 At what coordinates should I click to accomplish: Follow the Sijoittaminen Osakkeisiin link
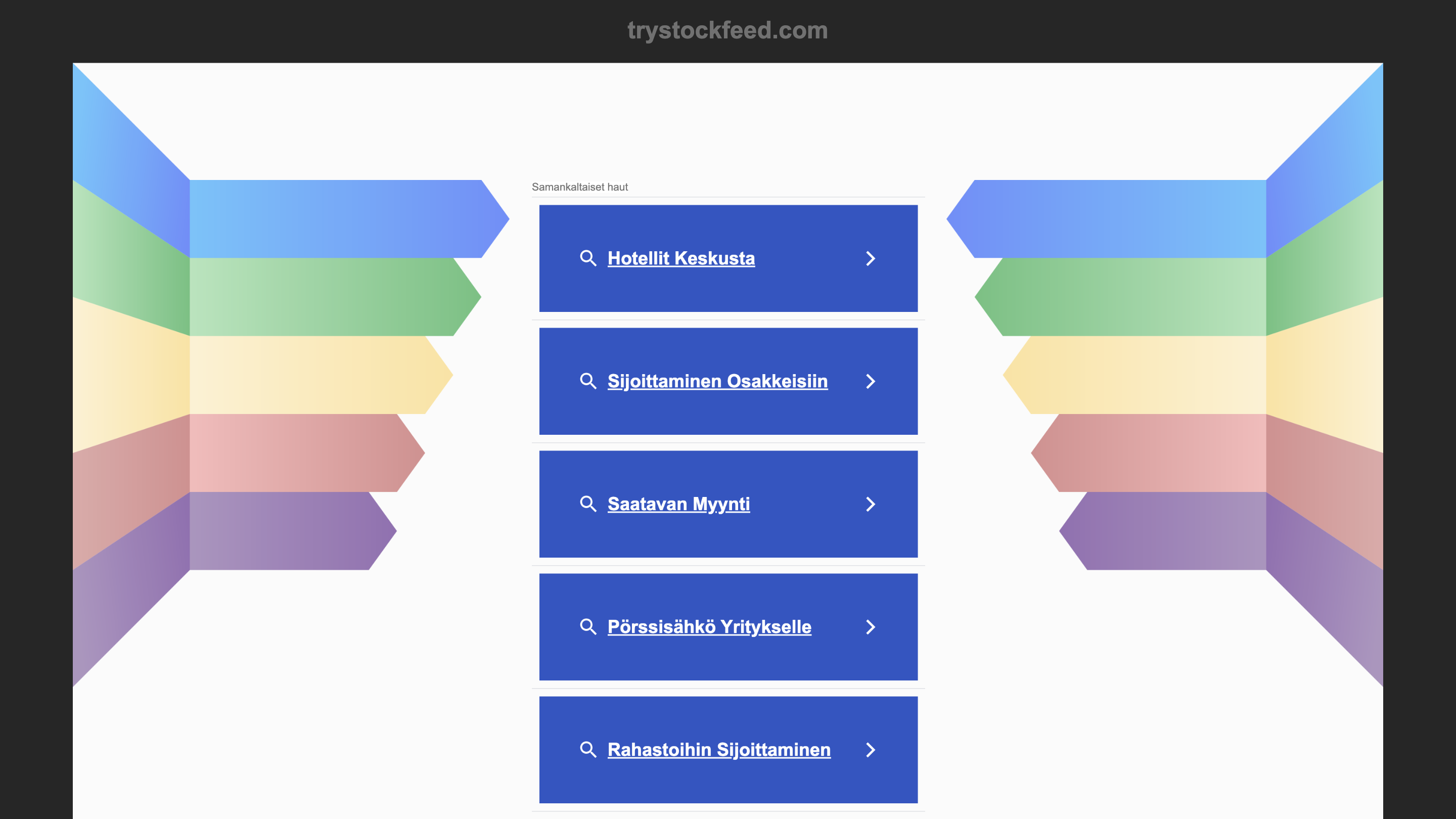pyautogui.click(x=717, y=381)
